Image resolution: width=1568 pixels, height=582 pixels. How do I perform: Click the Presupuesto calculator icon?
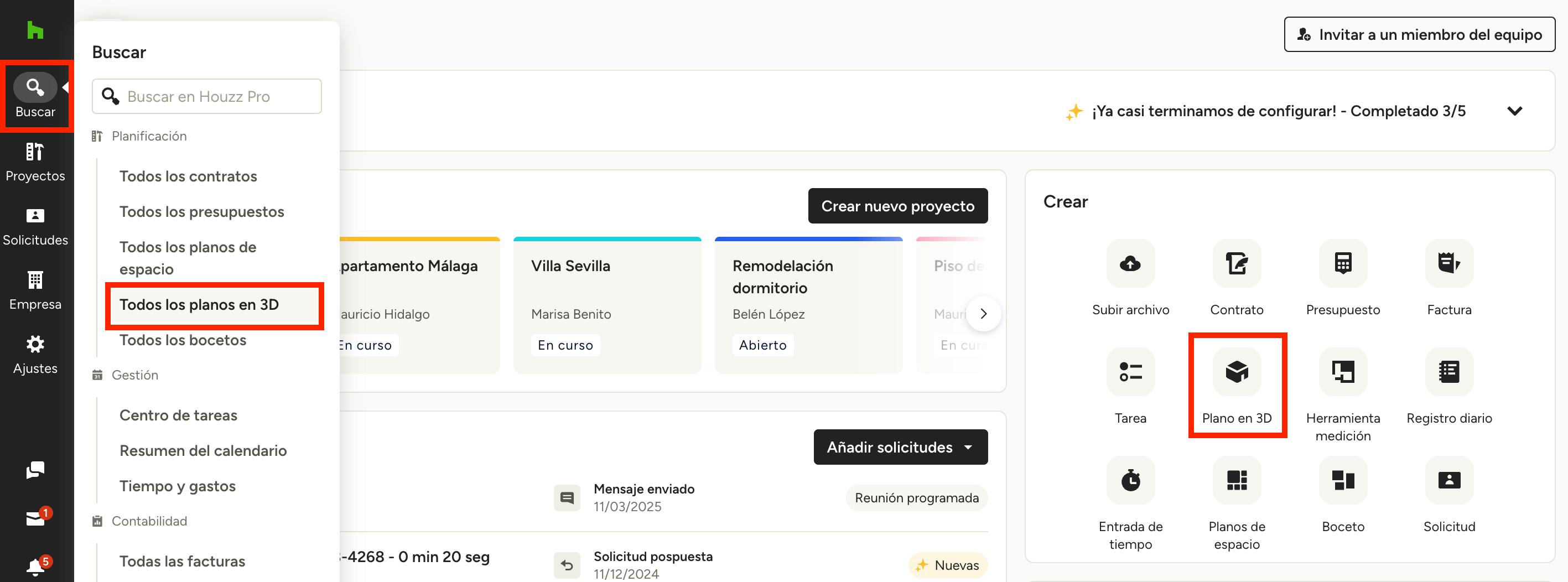(1342, 263)
